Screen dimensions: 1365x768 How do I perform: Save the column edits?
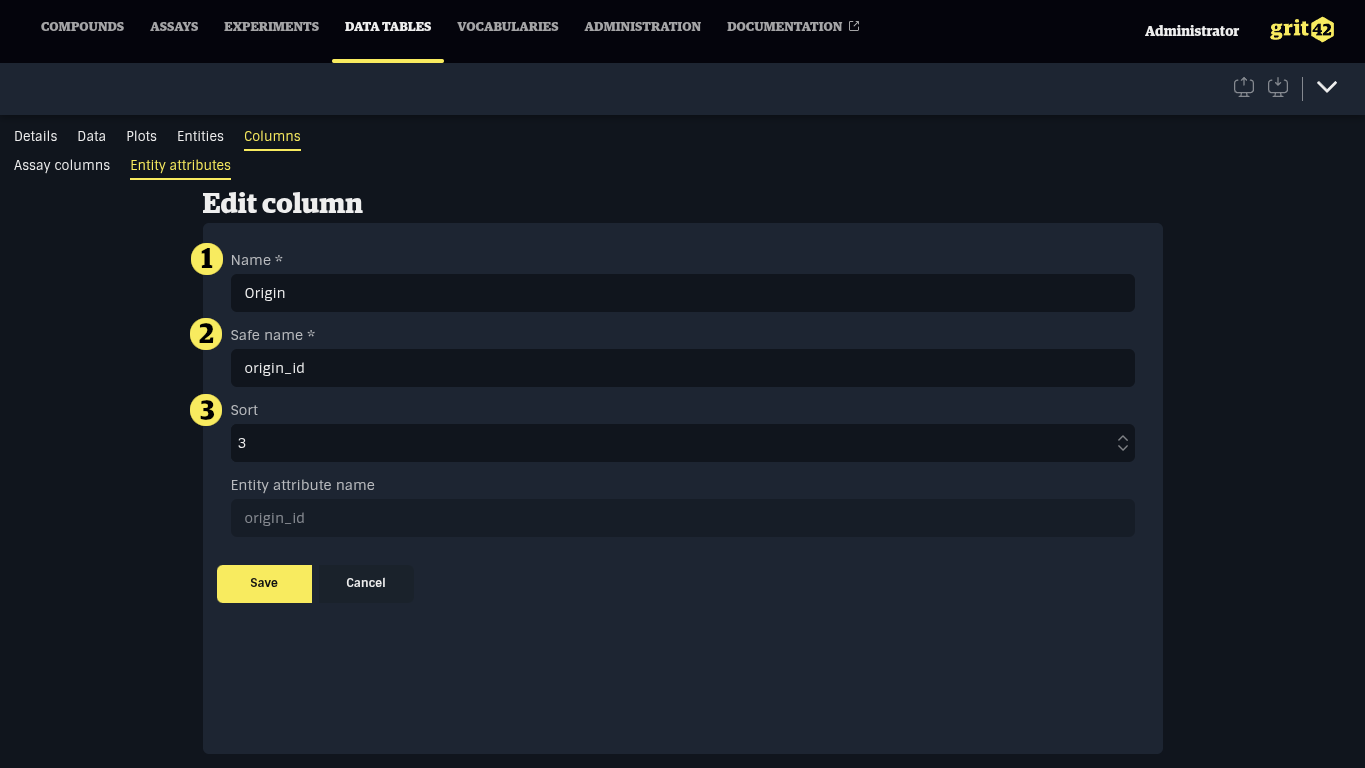[x=264, y=583]
